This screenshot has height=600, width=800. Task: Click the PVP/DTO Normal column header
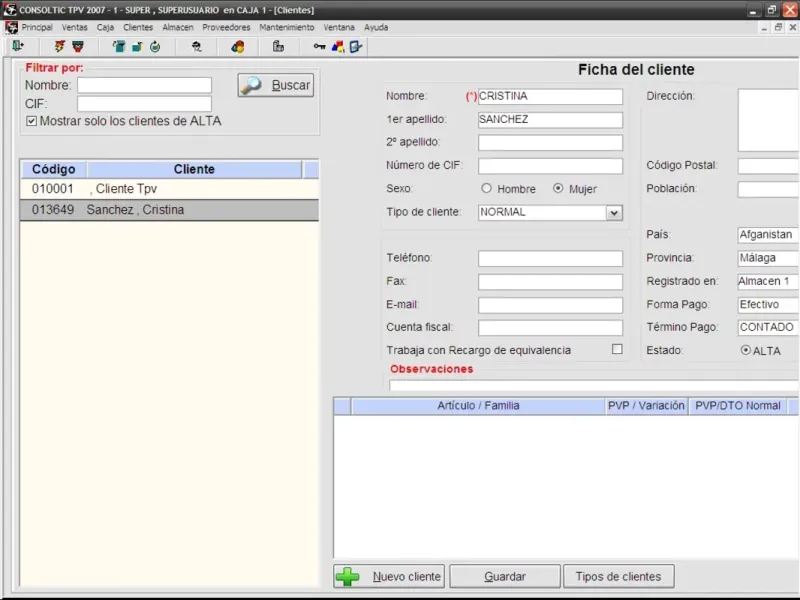coord(738,406)
